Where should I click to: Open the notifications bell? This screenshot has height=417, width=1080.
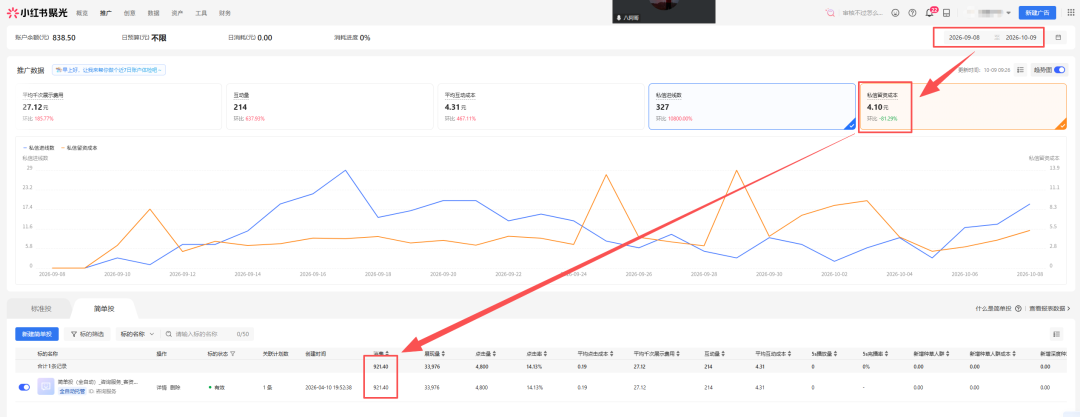(929, 12)
